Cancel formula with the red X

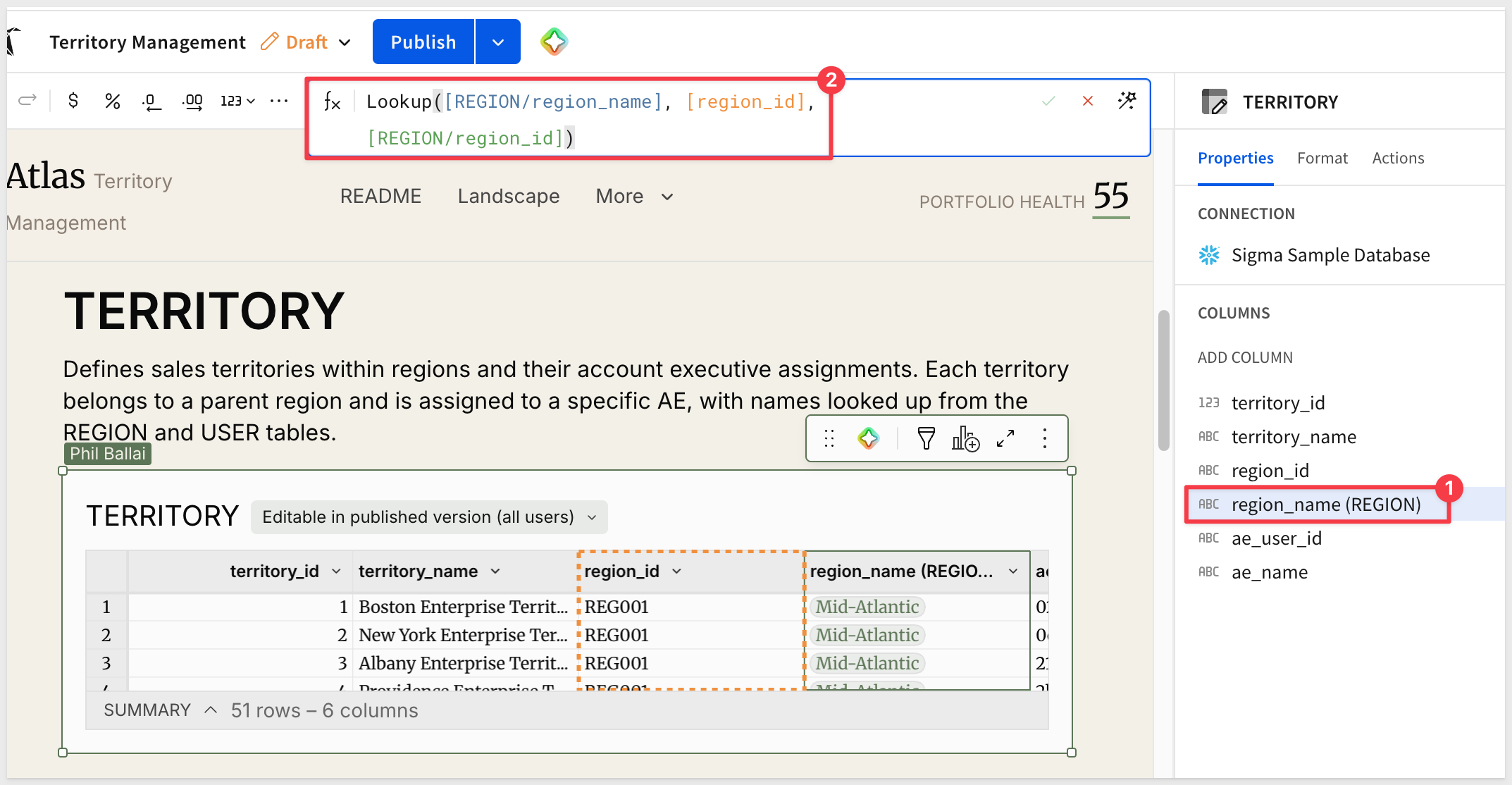[x=1088, y=101]
